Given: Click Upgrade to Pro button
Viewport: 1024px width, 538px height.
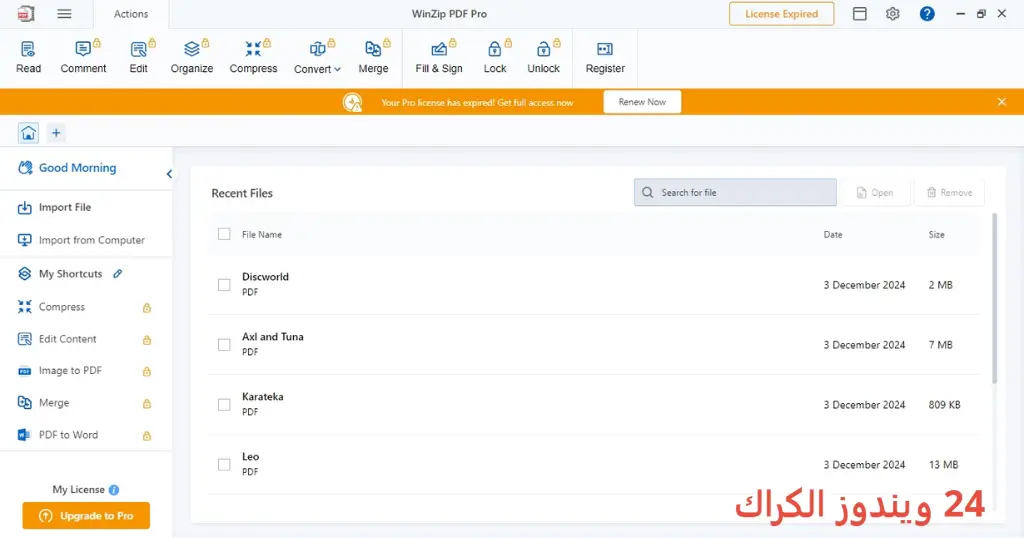Looking at the screenshot, I should coord(86,516).
